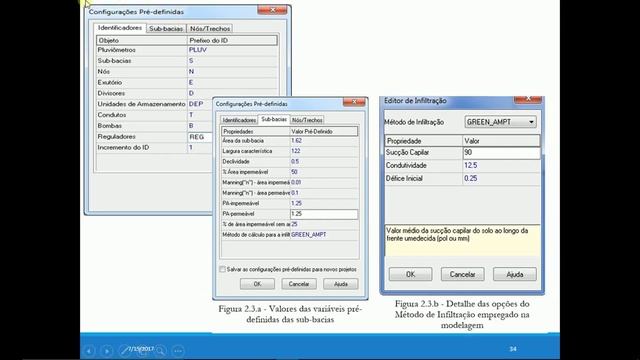This screenshot has width=640, height=360.
Task: Select the Condutos prefix value T
Action: click(191, 115)
